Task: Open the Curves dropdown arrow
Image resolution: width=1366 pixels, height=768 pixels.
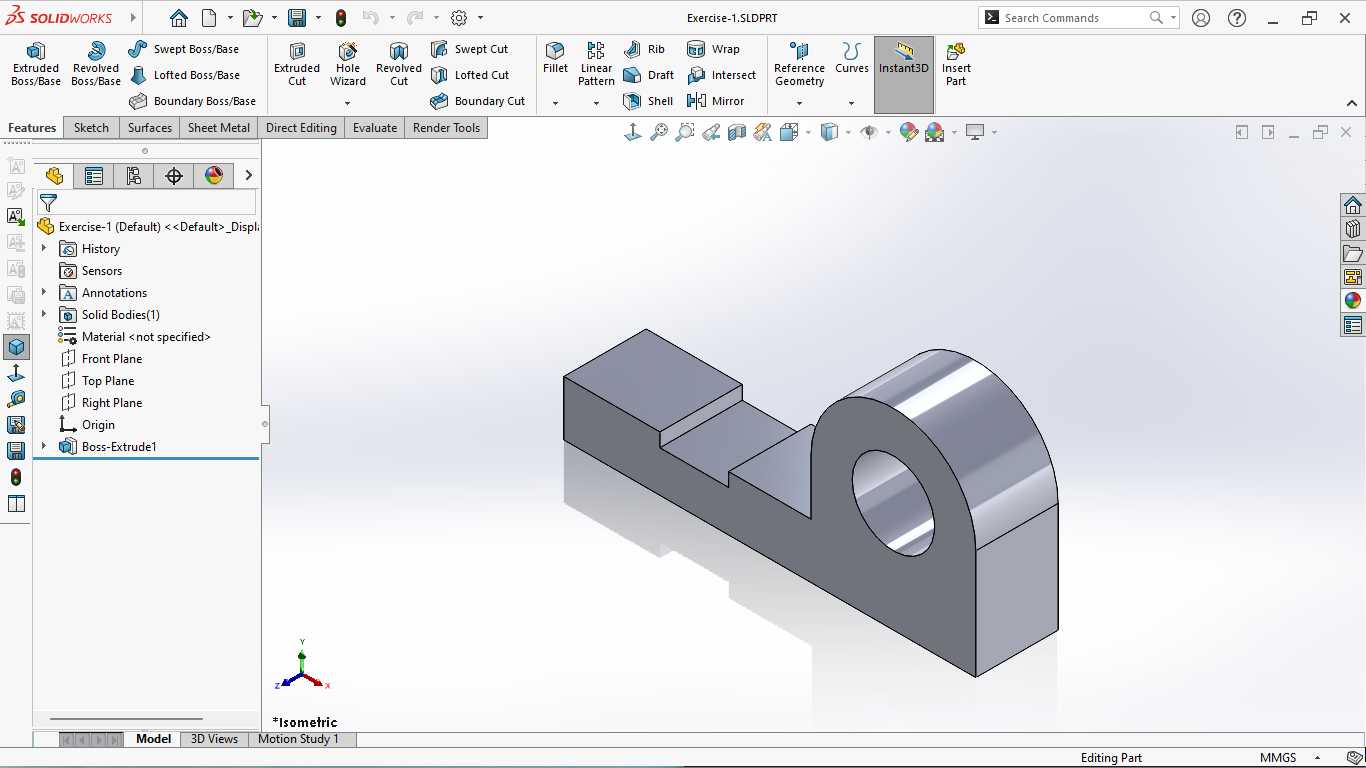Action: (852, 103)
